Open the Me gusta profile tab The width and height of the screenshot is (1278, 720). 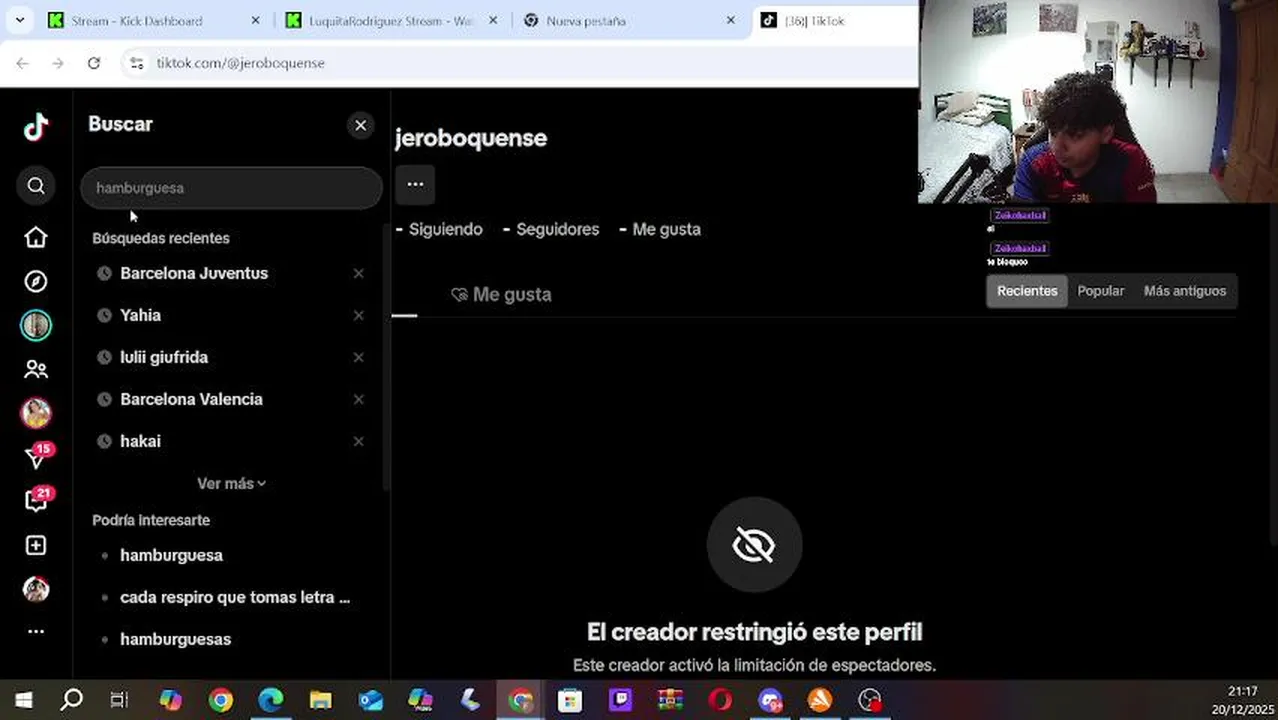click(501, 294)
